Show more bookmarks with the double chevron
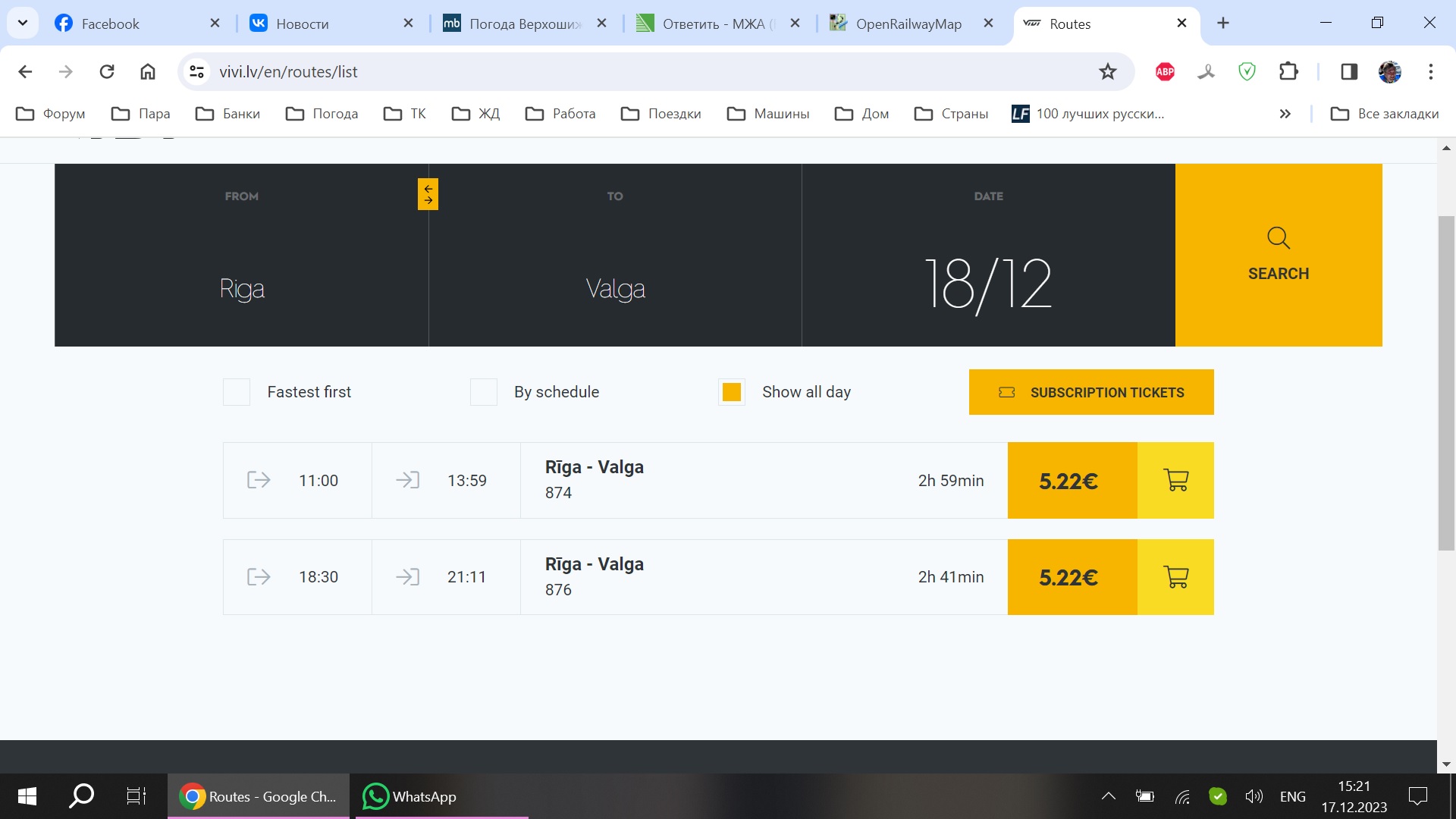 point(1285,114)
